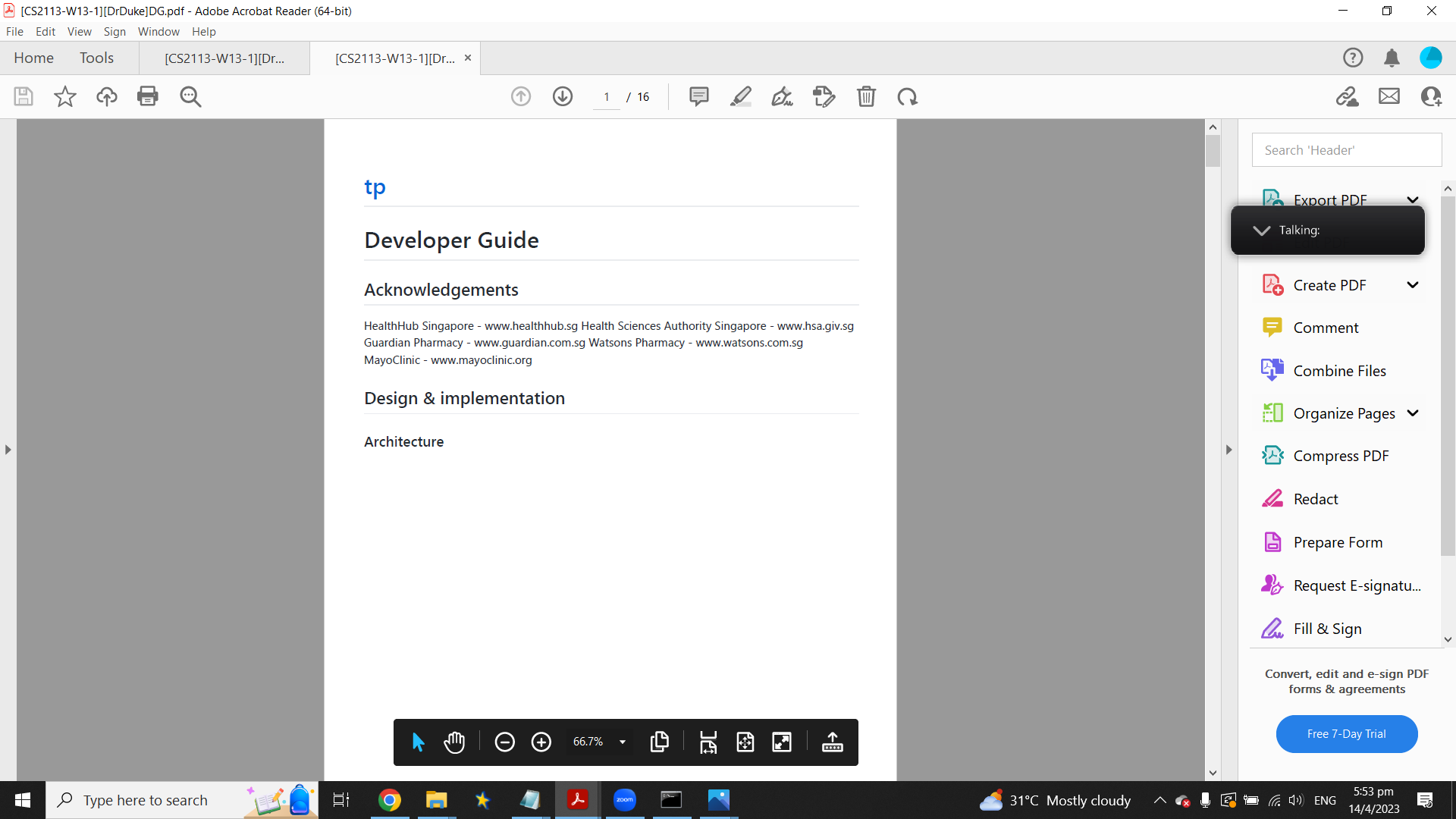Open the Compress PDF tool
The width and height of the screenshot is (1456, 819).
coord(1341,456)
